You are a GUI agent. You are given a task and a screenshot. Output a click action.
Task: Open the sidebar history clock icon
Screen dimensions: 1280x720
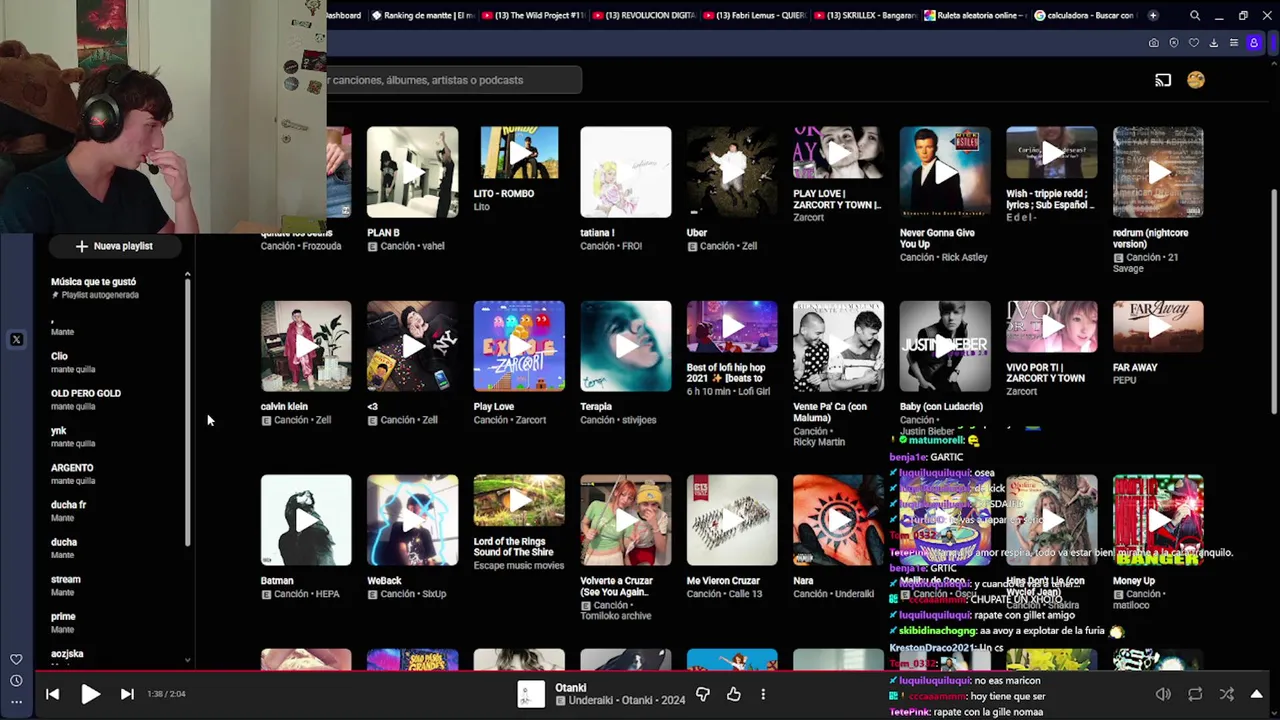click(16, 681)
